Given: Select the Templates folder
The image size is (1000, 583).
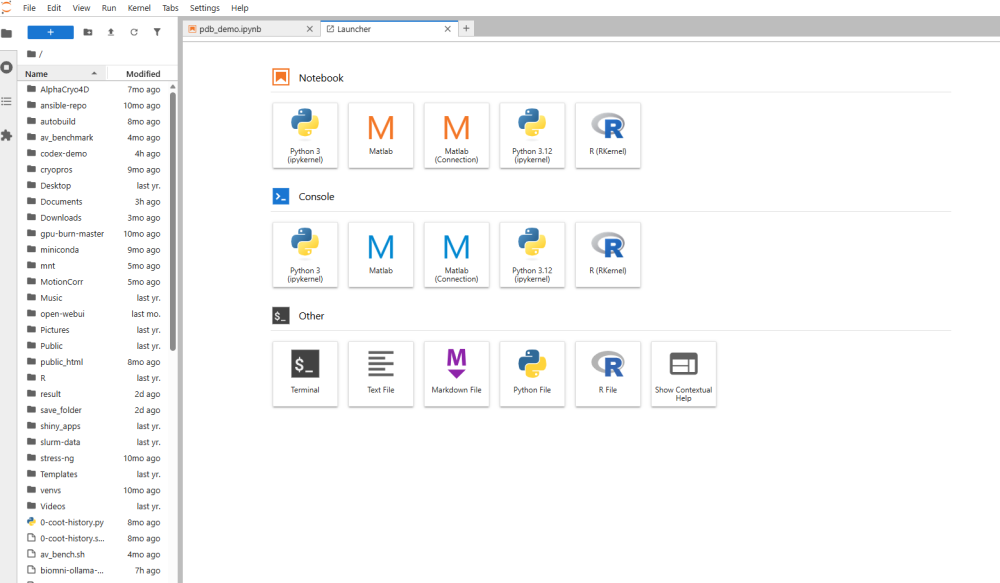Looking at the screenshot, I should click(93, 474).
